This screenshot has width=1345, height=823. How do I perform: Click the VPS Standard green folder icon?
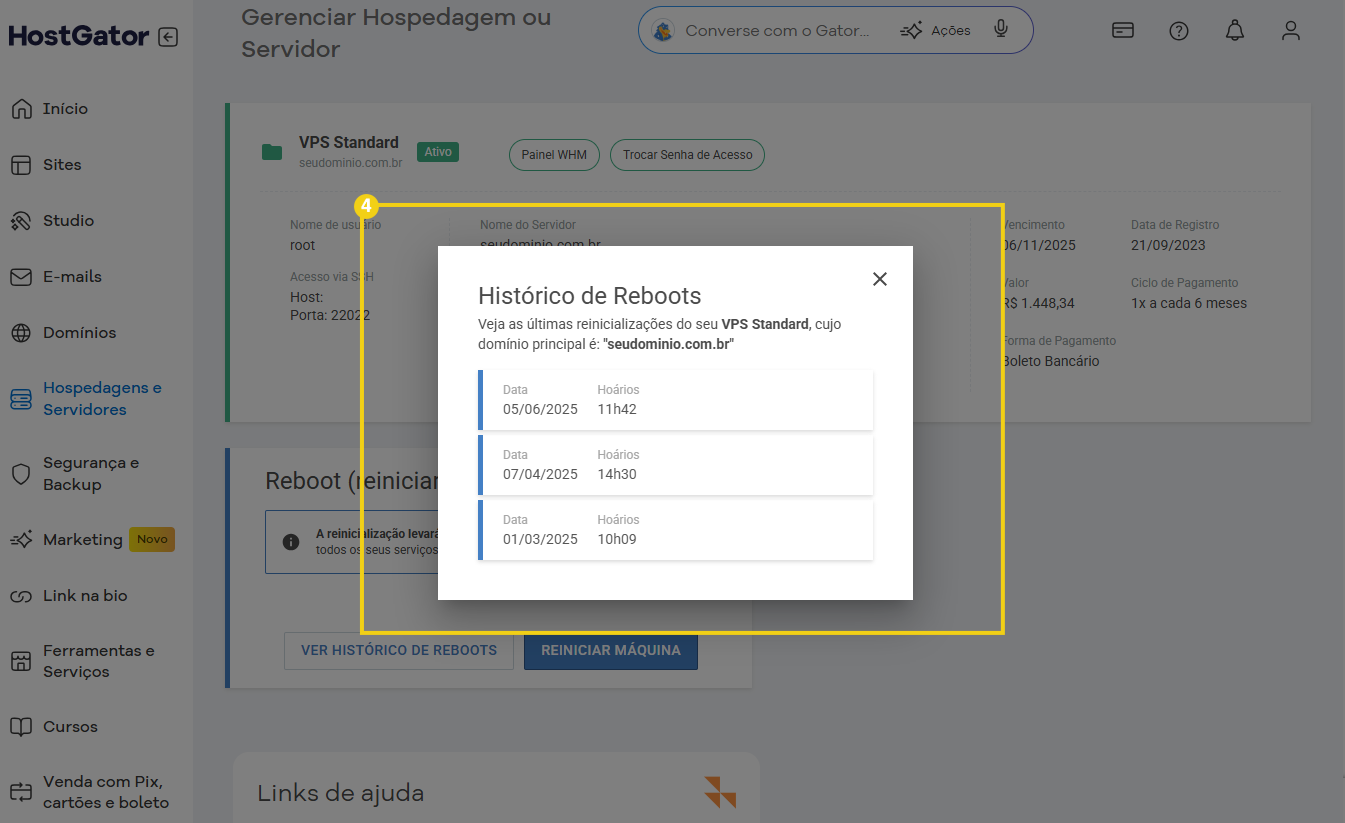[x=272, y=152]
